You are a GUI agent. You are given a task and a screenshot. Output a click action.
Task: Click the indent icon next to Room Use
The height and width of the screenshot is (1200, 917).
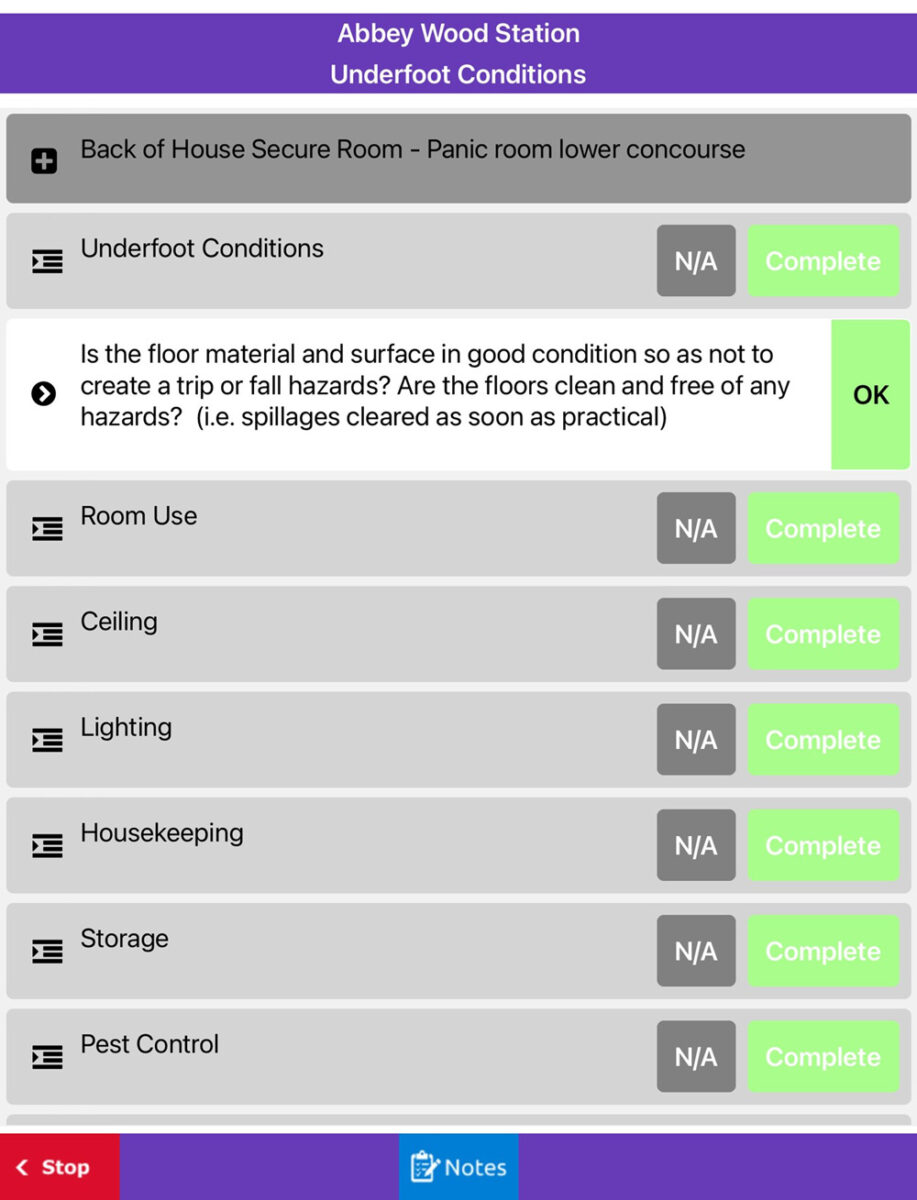coord(47,529)
